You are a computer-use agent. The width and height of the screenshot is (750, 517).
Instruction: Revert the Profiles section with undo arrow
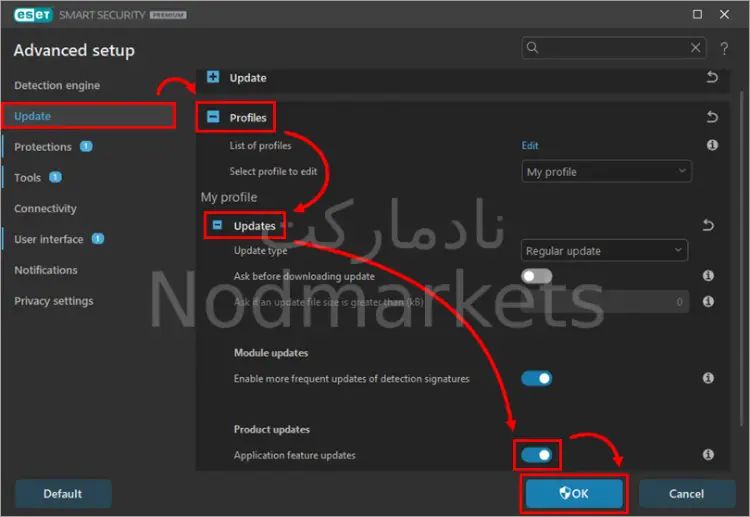(x=712, y=117)
